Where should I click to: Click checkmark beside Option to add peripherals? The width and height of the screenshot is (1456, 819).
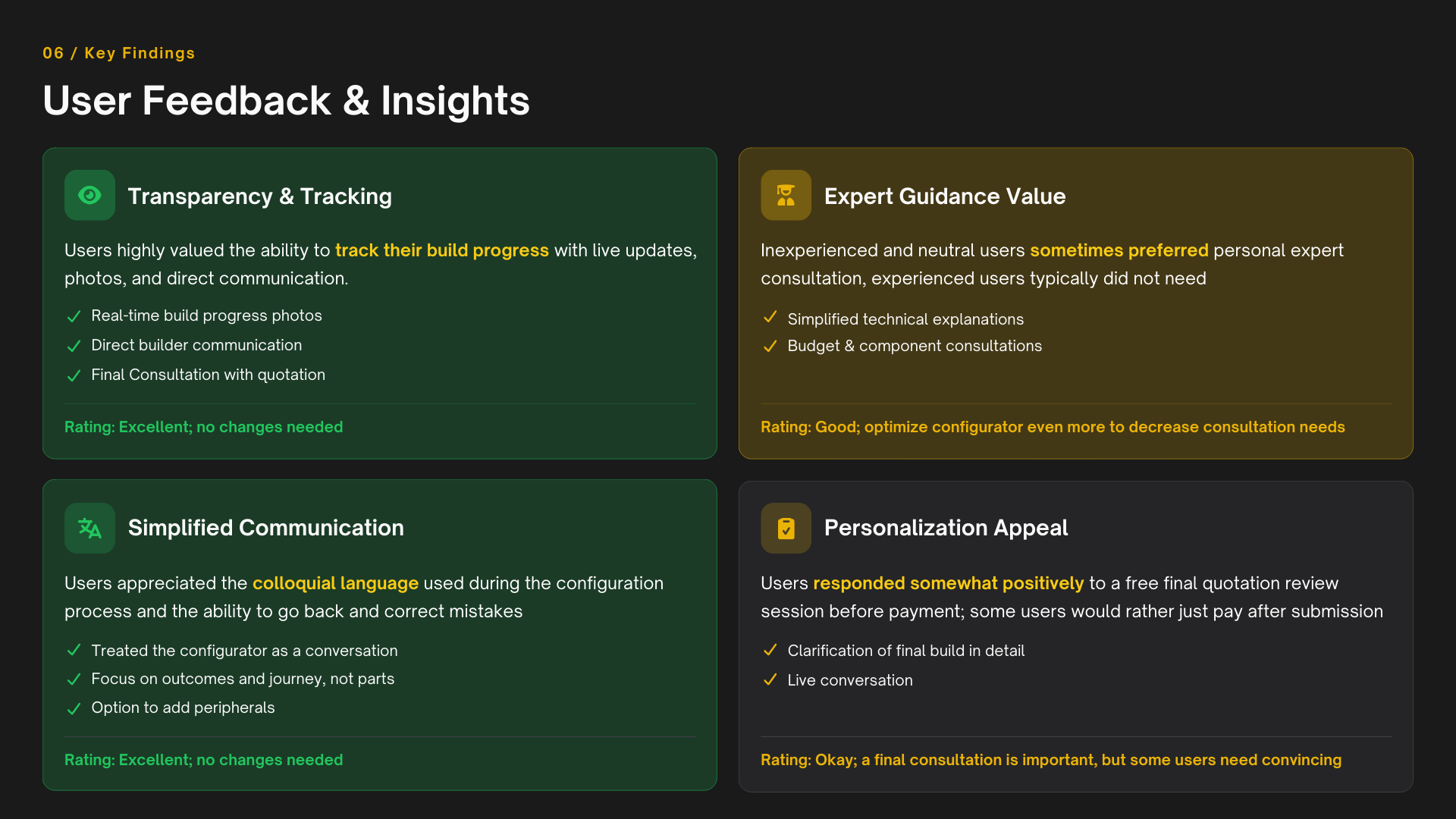click(x=74, y=709)
